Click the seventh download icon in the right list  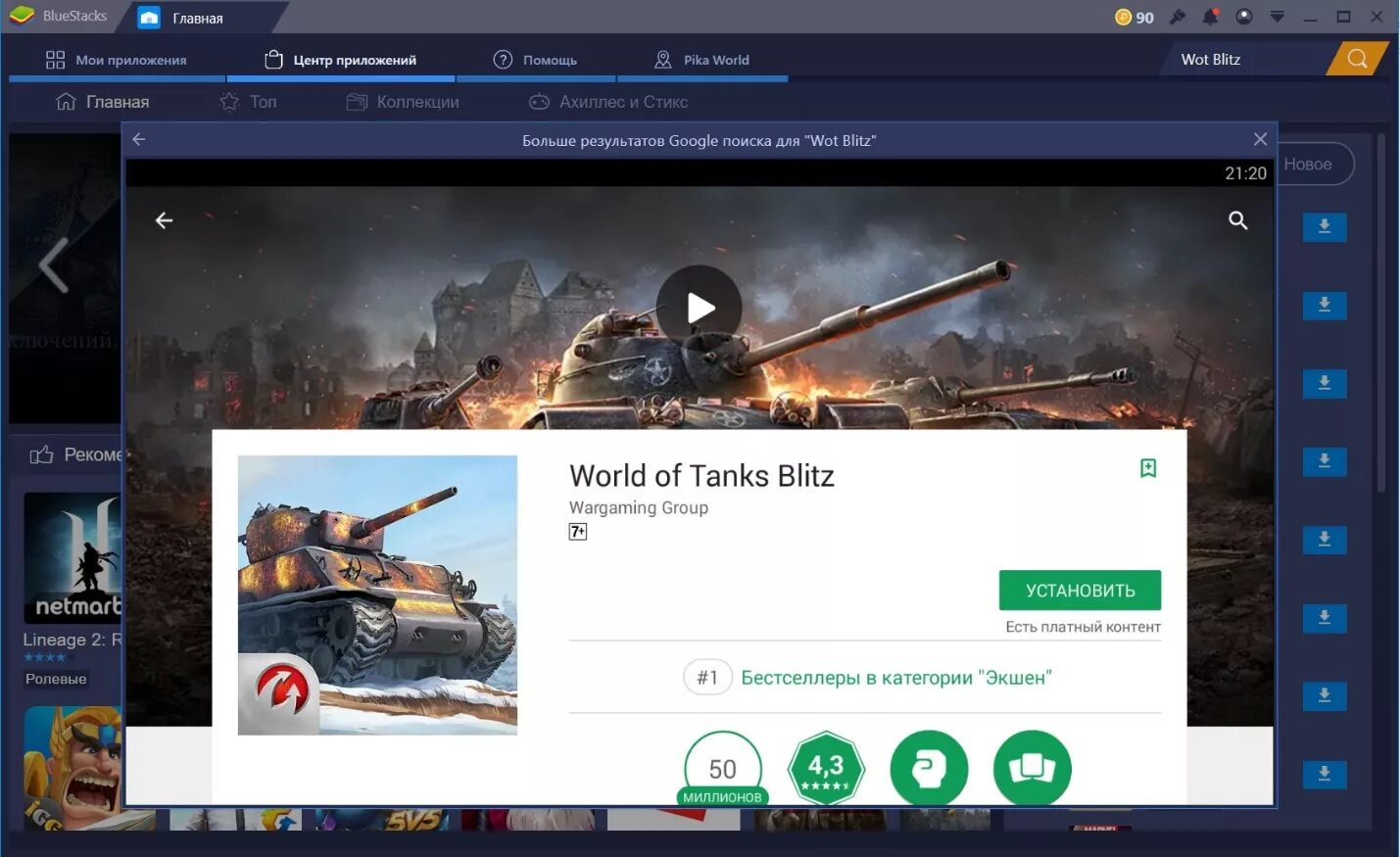[x=1325, y=697]
